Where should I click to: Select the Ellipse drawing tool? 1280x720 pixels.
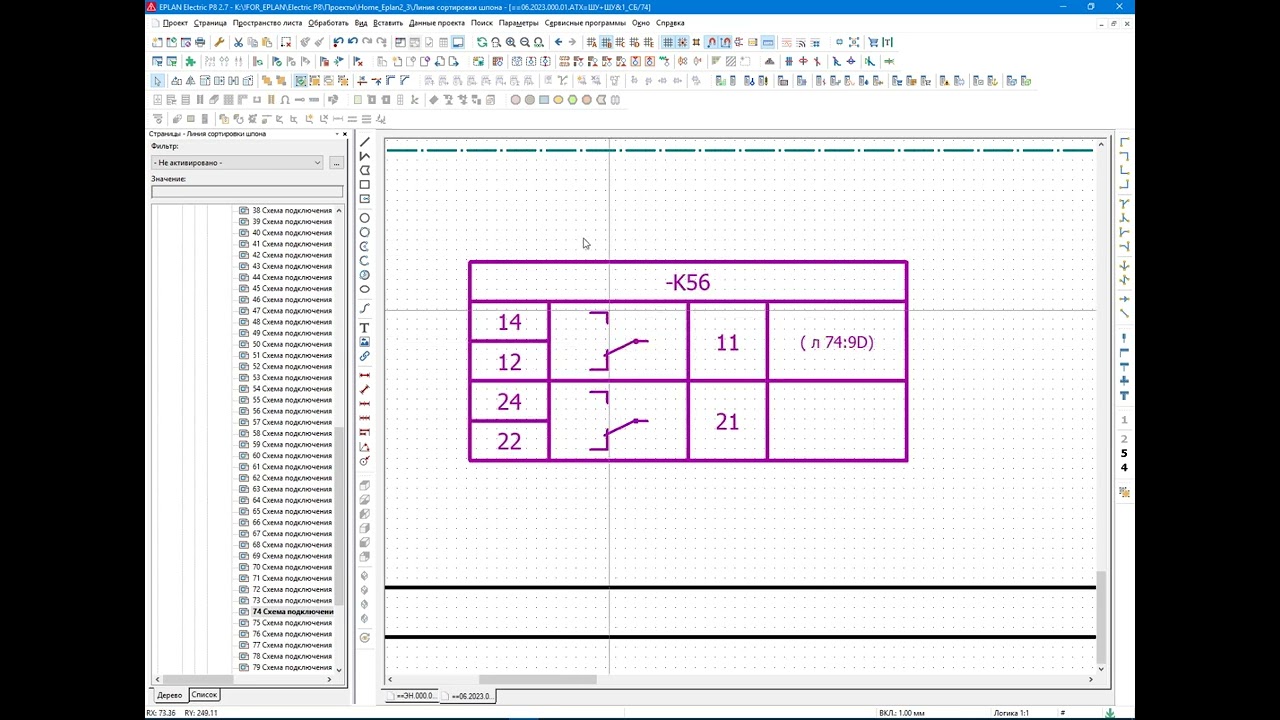coord(365,289)
